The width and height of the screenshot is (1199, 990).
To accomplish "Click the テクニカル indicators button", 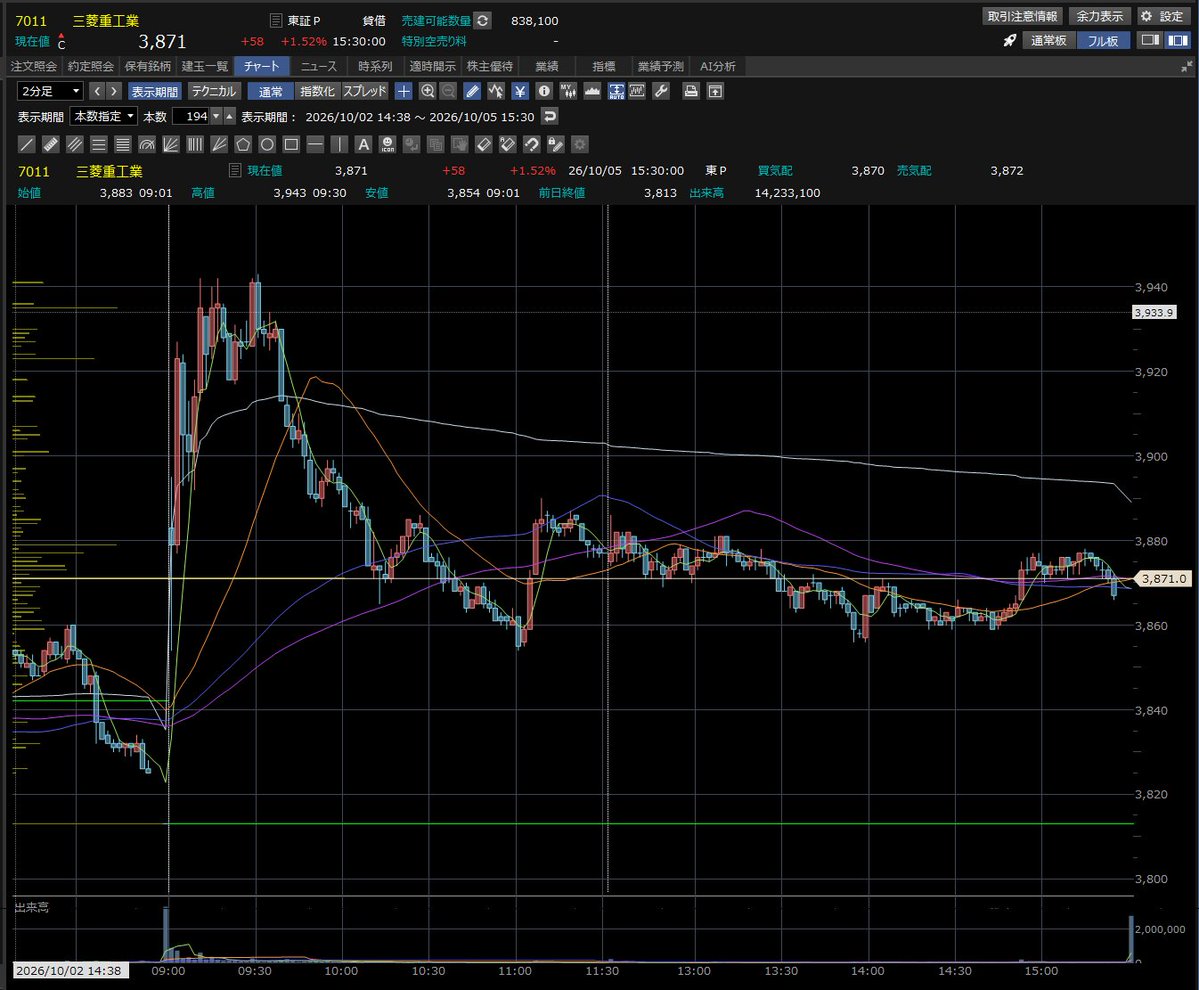I will [x=213, y=92].
